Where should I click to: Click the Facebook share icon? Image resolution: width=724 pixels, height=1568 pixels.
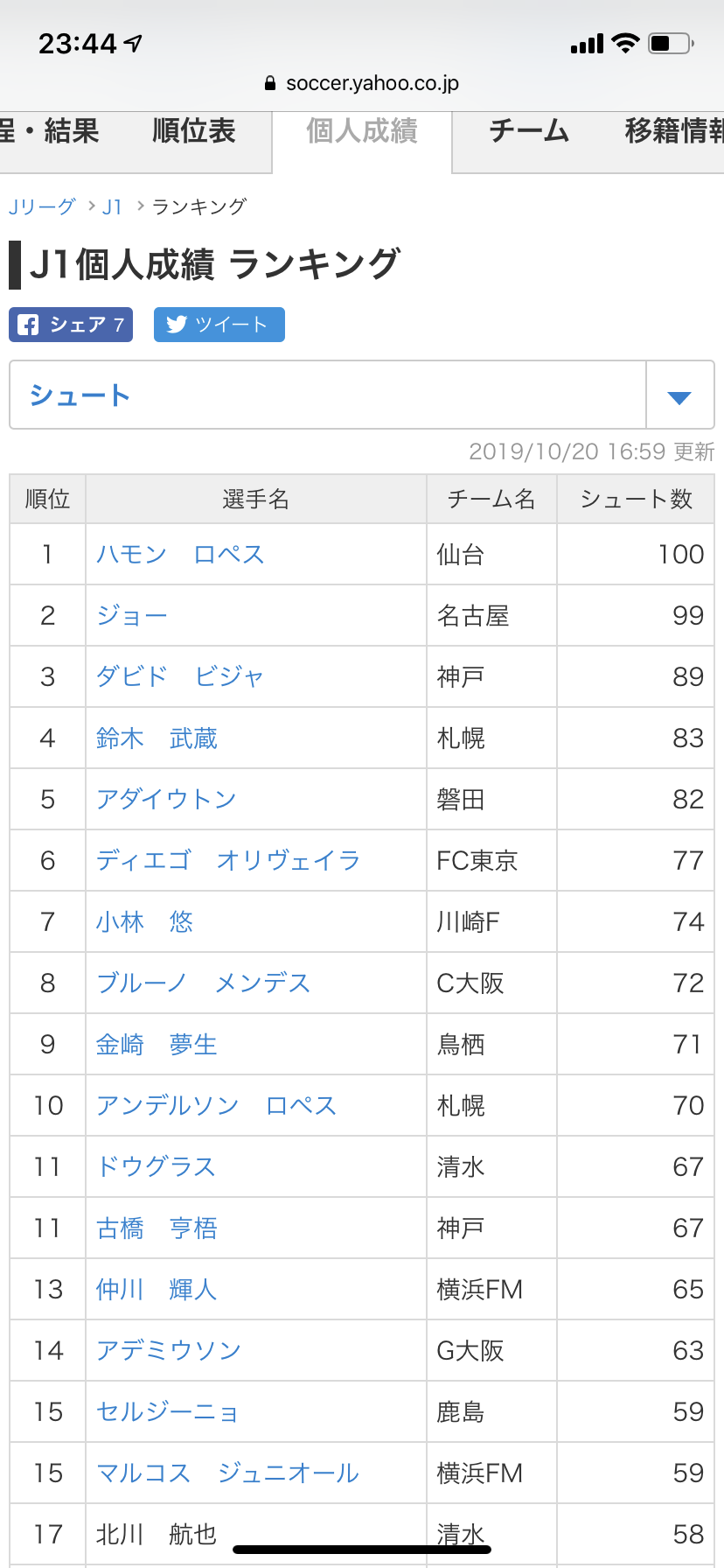point(29,325)
